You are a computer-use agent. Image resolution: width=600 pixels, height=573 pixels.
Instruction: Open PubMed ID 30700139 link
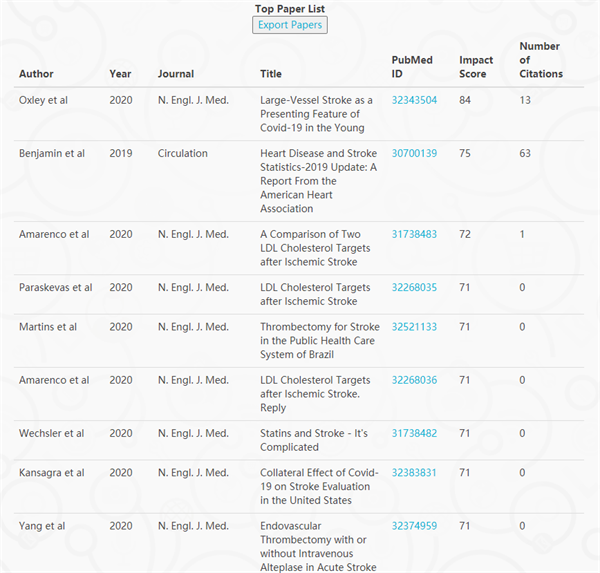414,153
